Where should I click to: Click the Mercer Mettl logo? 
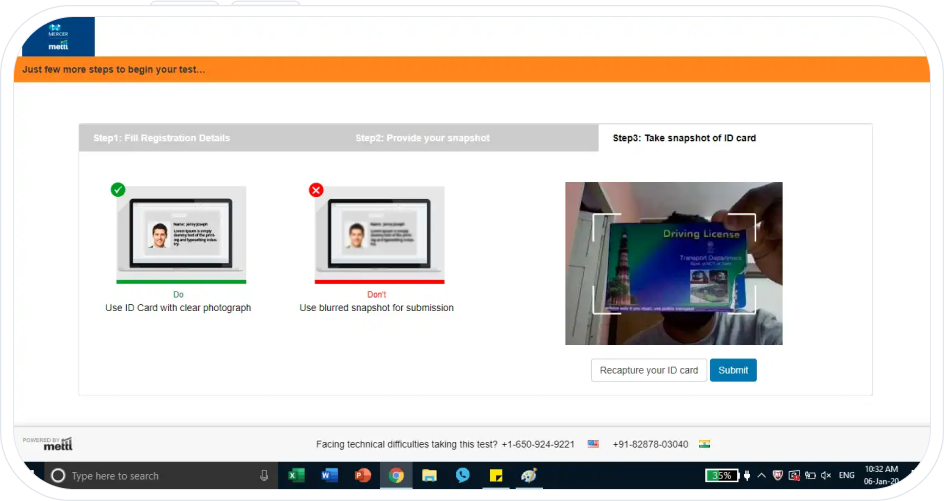[x=58, y=37]
